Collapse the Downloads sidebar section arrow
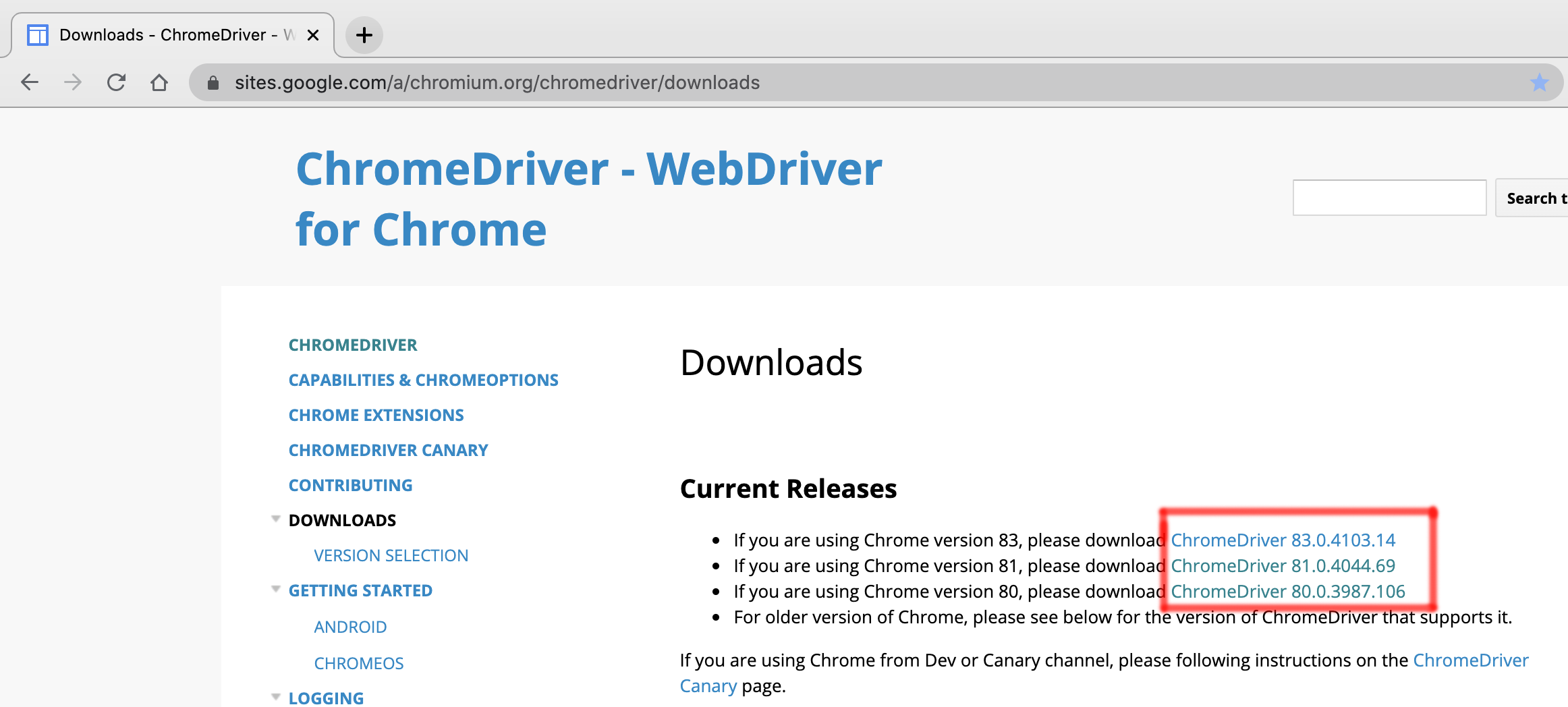 tap(275, 519)
